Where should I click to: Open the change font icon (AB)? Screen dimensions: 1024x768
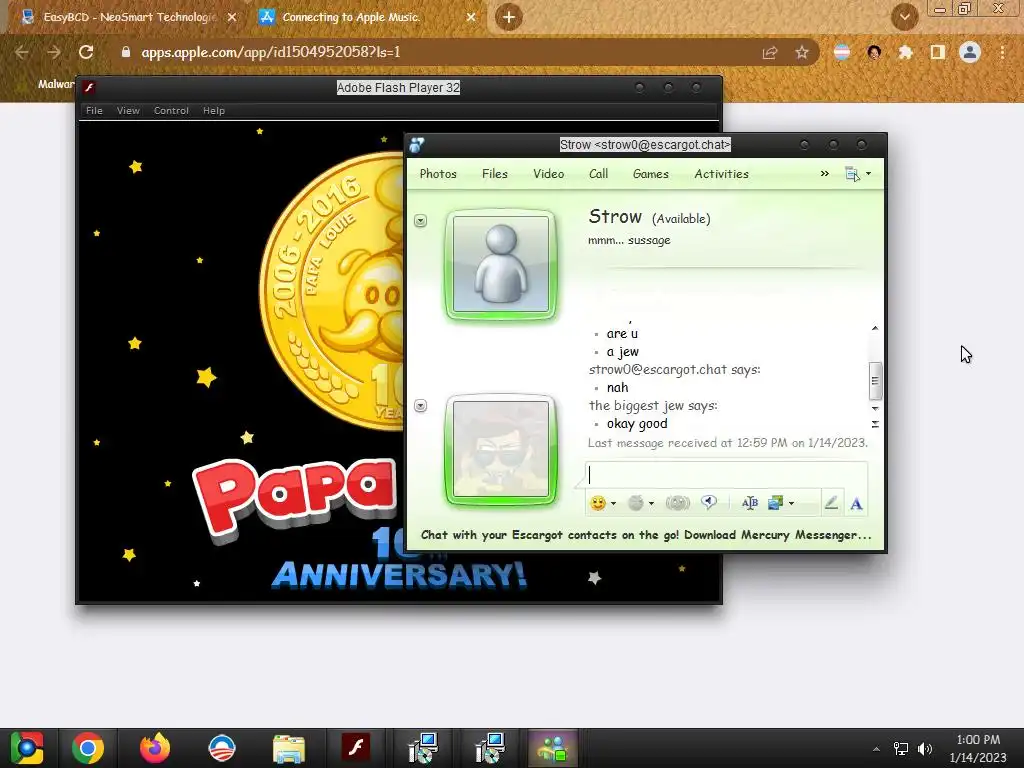click(750, 503)
